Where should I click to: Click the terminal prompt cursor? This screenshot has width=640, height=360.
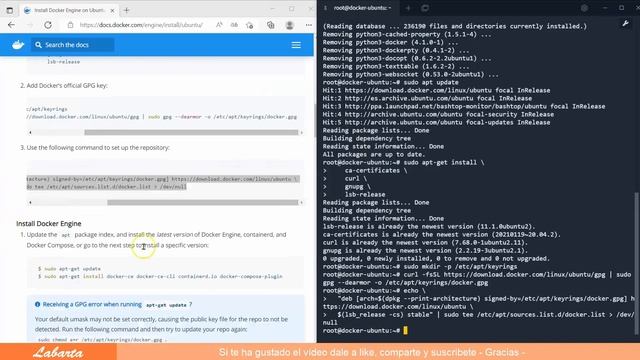[x=405, y=330]
